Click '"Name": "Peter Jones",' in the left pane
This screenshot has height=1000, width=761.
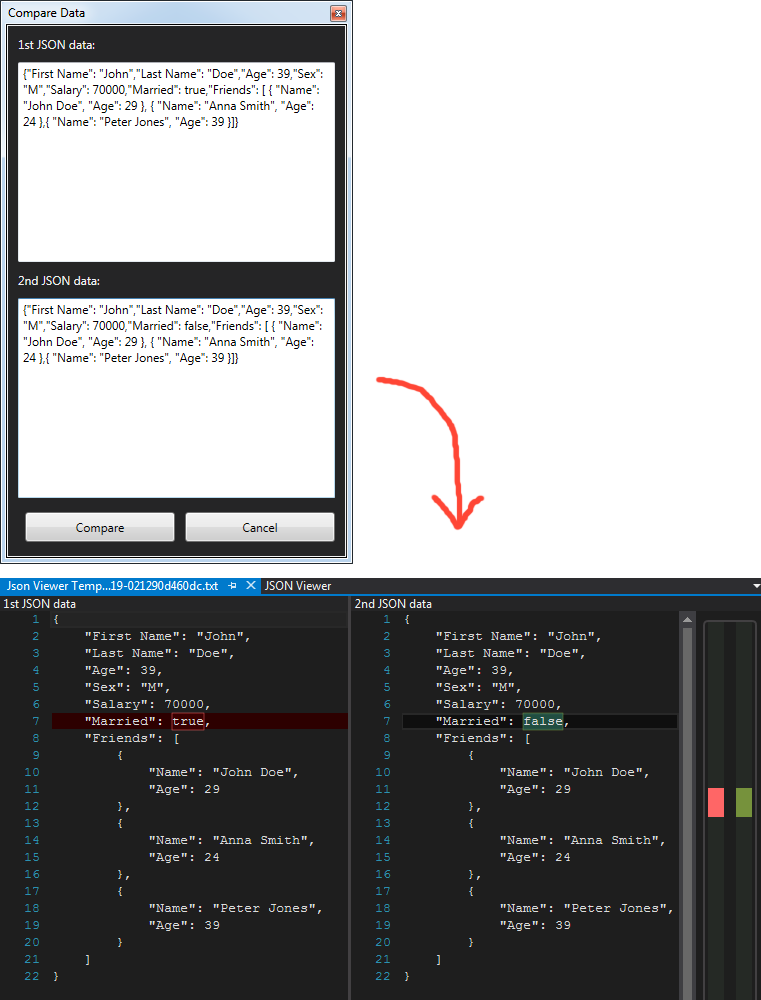[235, 908]
